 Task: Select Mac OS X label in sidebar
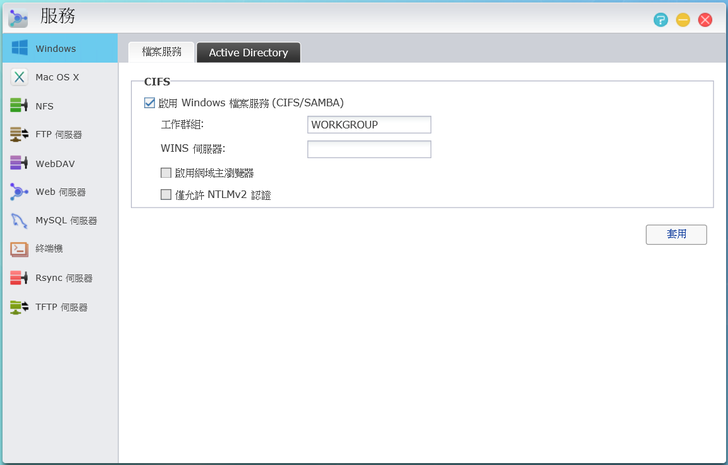coord(57,77)
